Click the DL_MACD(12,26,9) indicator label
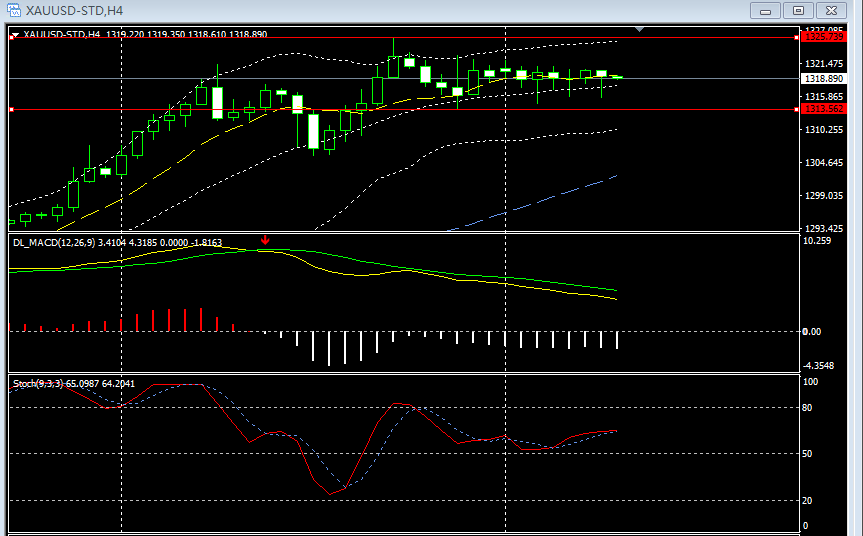863x536 pixels. [62, 242]
